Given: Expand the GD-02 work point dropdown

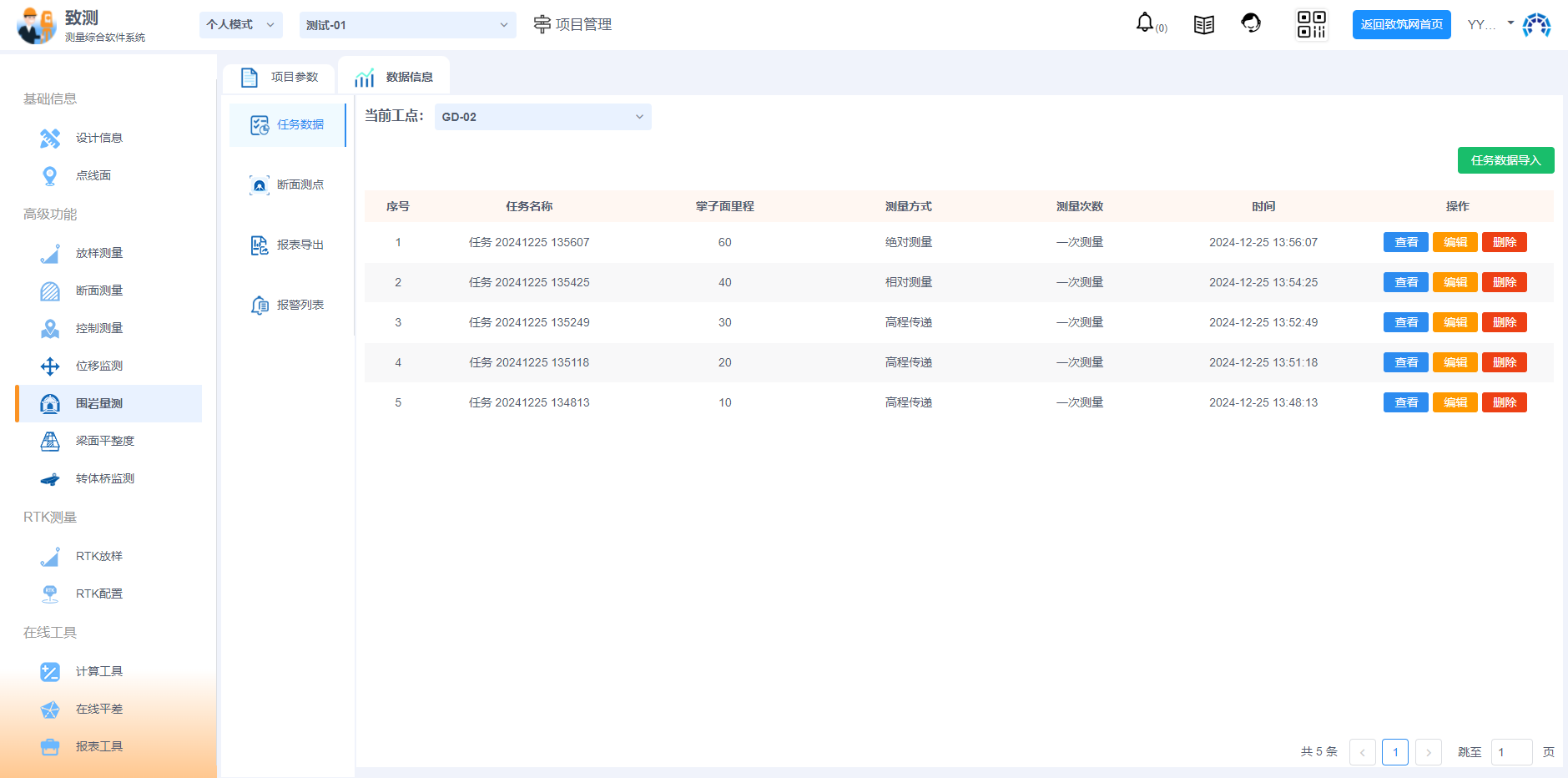Looking at the screenshot, I should click(x=542, y=117).
